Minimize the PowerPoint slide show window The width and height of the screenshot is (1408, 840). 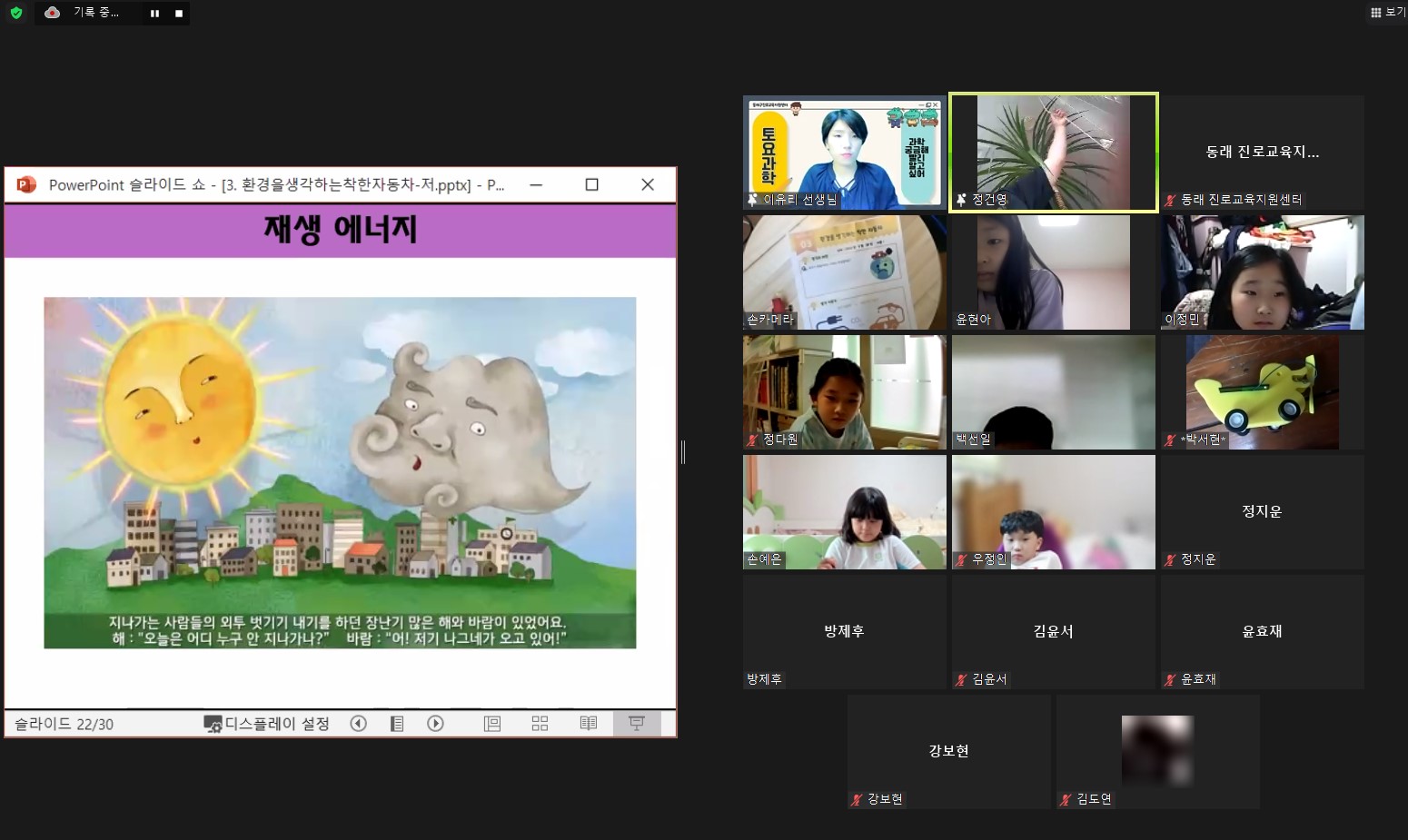(x=536, y=184)
